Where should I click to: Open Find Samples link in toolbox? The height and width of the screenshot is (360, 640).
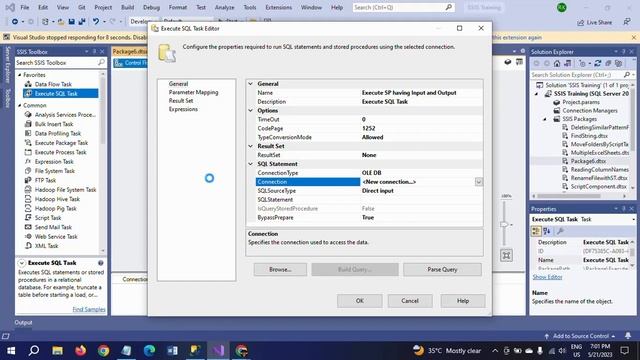tap(89, 309)
